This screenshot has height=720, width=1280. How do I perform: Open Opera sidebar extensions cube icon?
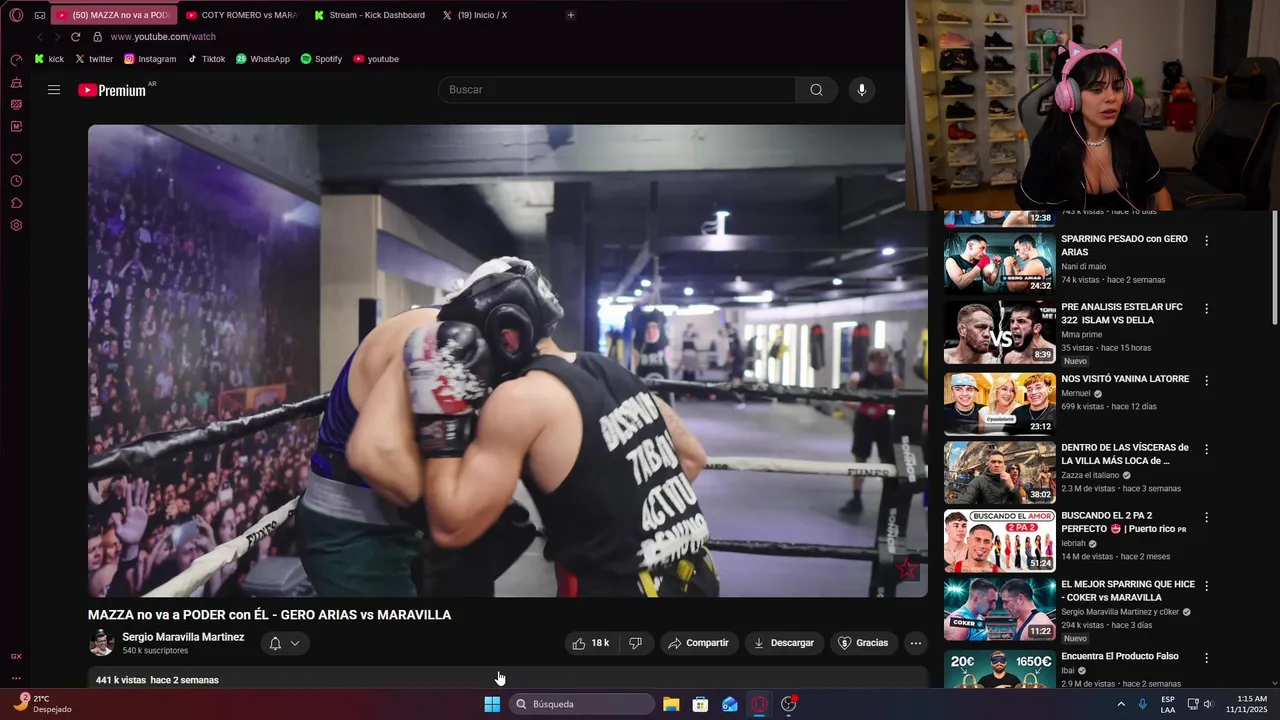(16, 203)
